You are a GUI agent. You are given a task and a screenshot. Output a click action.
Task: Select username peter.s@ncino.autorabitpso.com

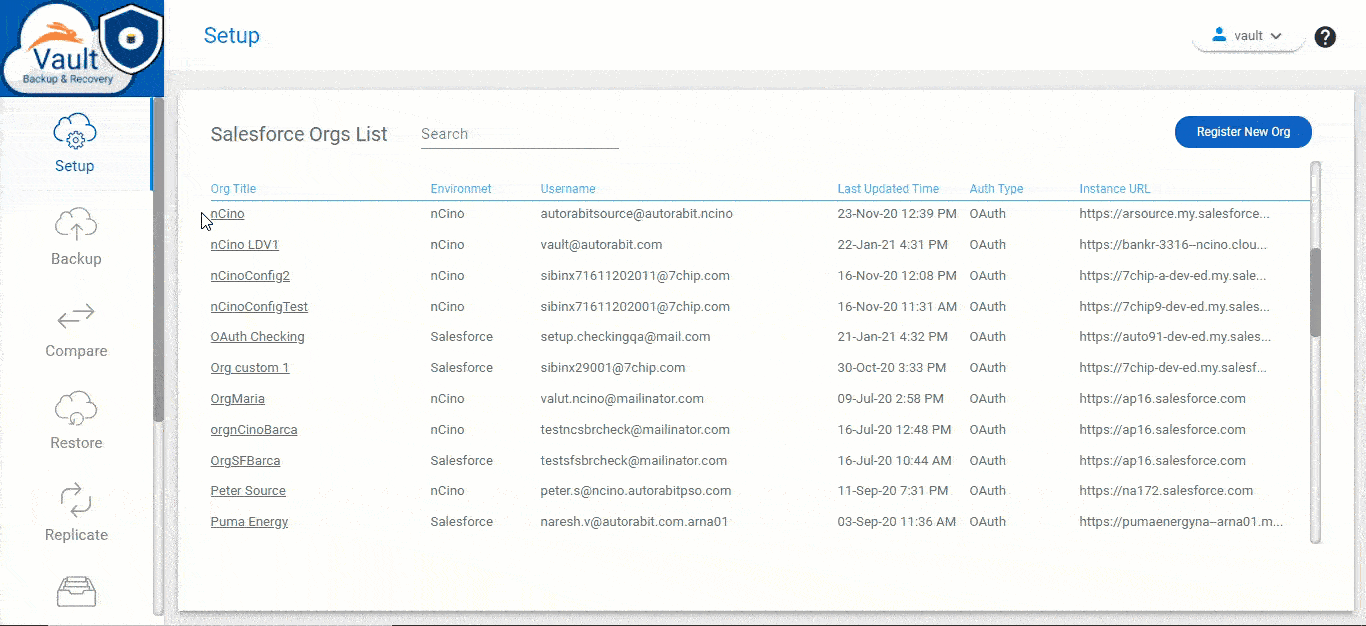pos(636,491)
